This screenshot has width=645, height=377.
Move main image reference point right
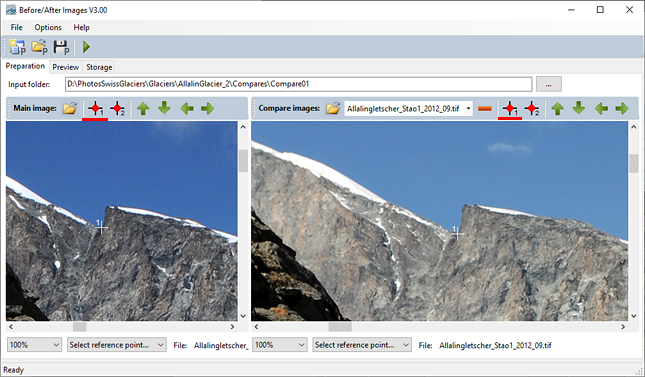click(208, 109)
